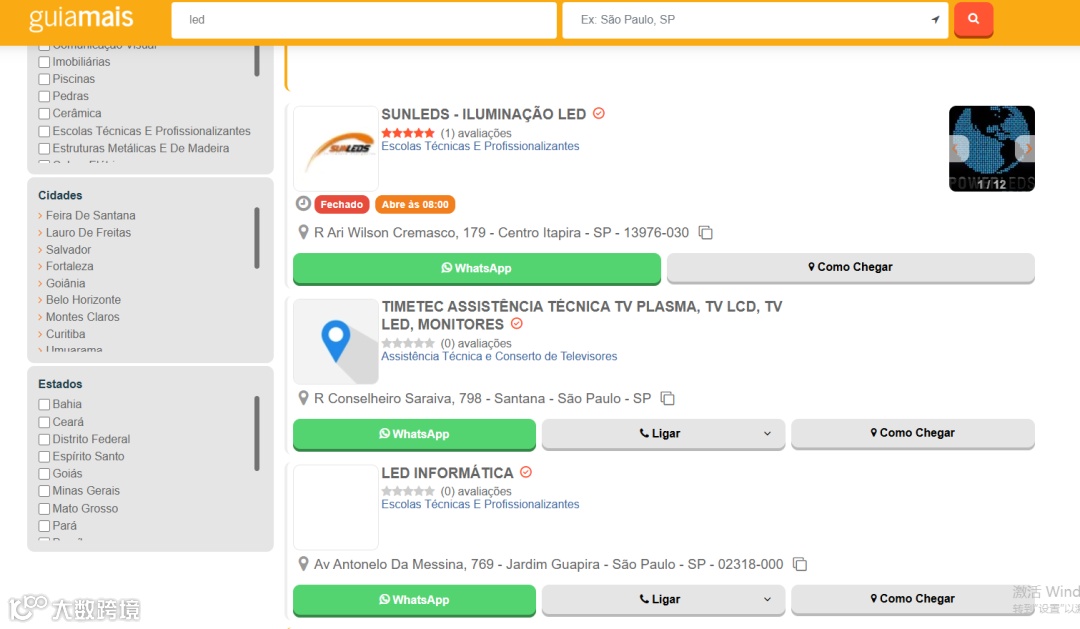The width and height of the screenshot is (1080, 629).
Task: Expand Ligar dropdown for TIMETEC listing
Action: click(767, 433)
